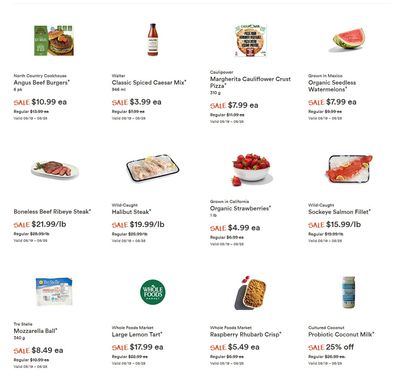Open the Organic Seedless Watermelons picture
400x387 pixels.
tap(349, 39)
